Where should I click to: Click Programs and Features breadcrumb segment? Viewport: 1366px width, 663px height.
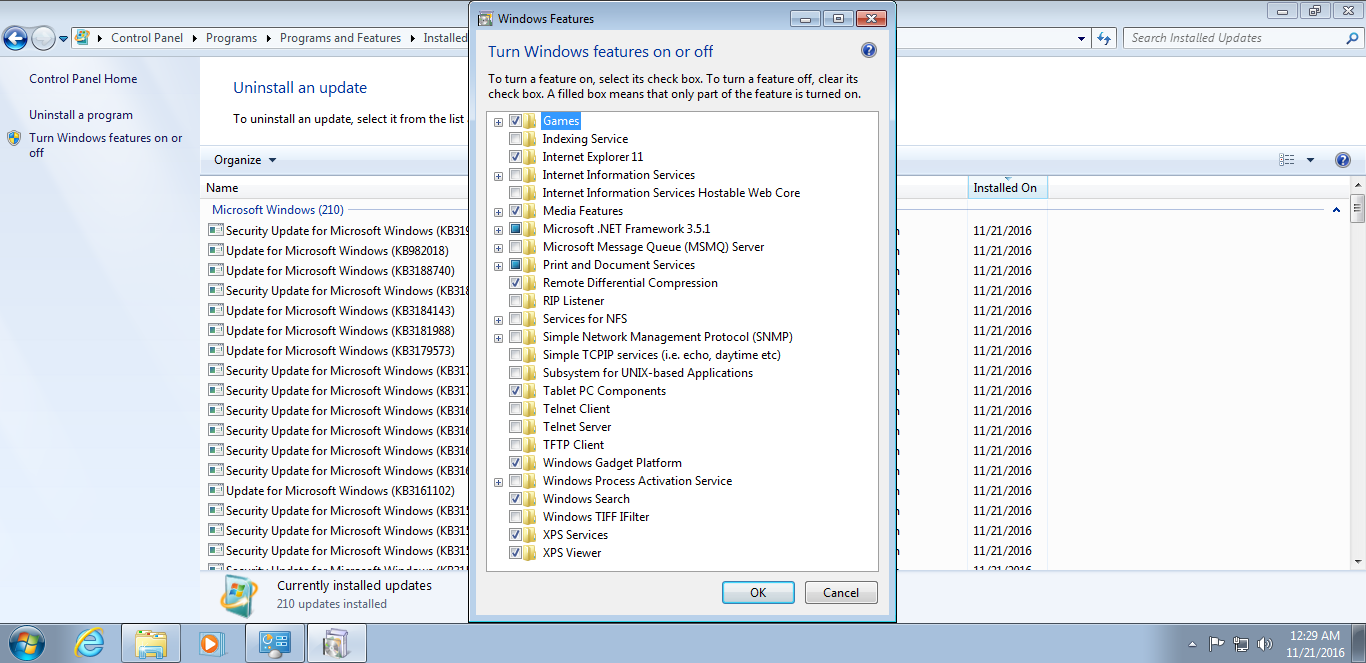pos(340,38)
